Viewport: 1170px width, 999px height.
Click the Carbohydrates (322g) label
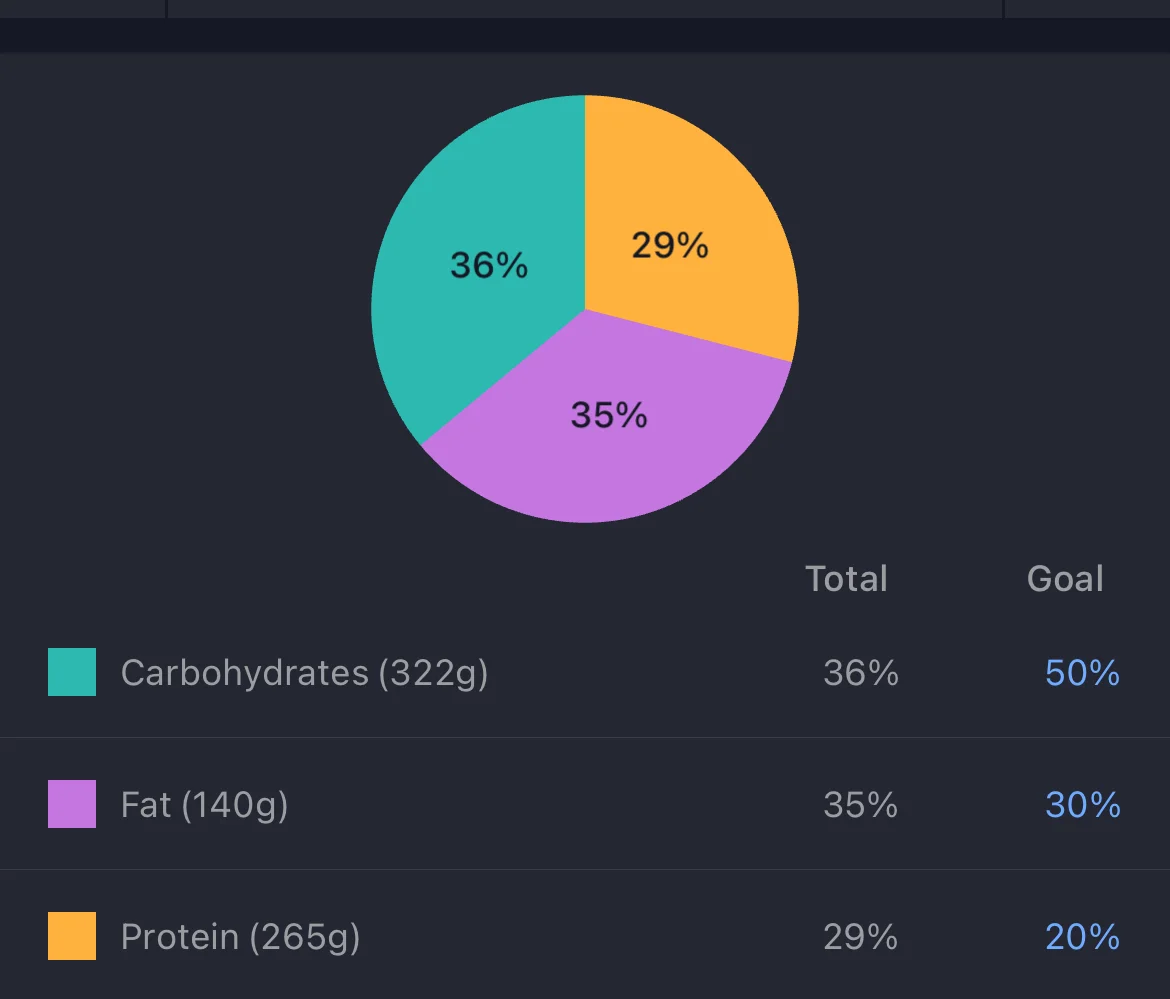coord(304,673)
